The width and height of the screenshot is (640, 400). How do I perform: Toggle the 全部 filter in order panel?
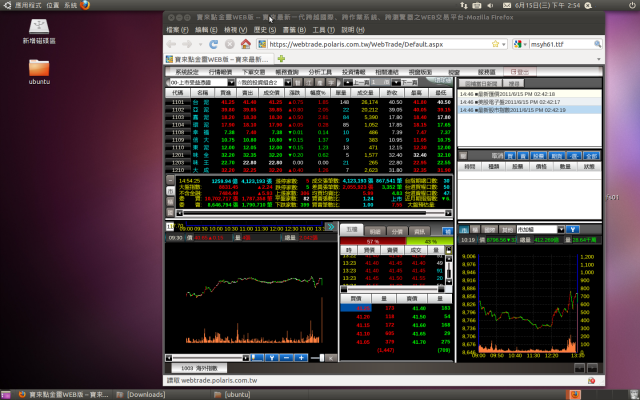(x=591, y=156)
